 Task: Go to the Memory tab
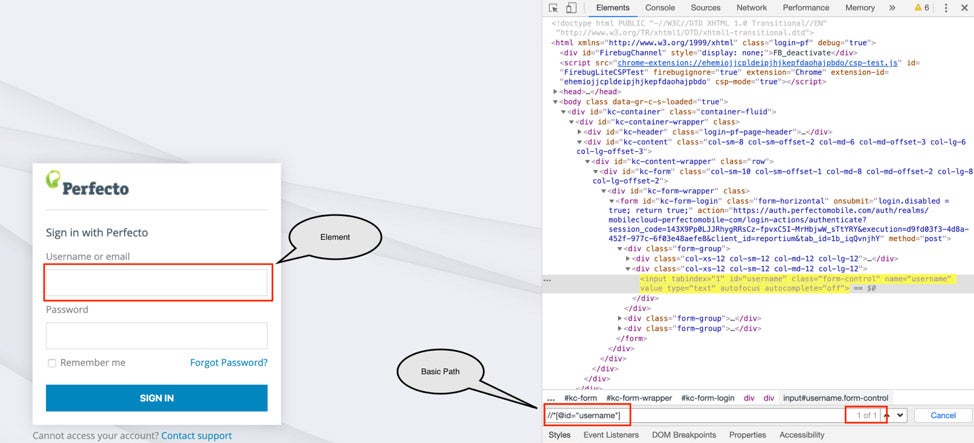(x=860, y=8)
